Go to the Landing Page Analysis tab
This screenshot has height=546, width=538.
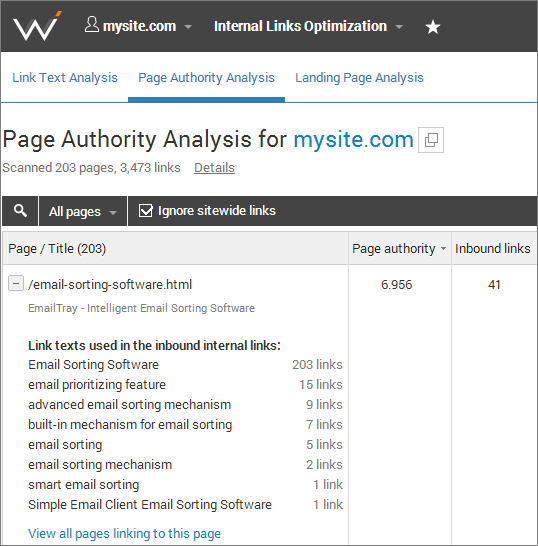tap(359, 77)
